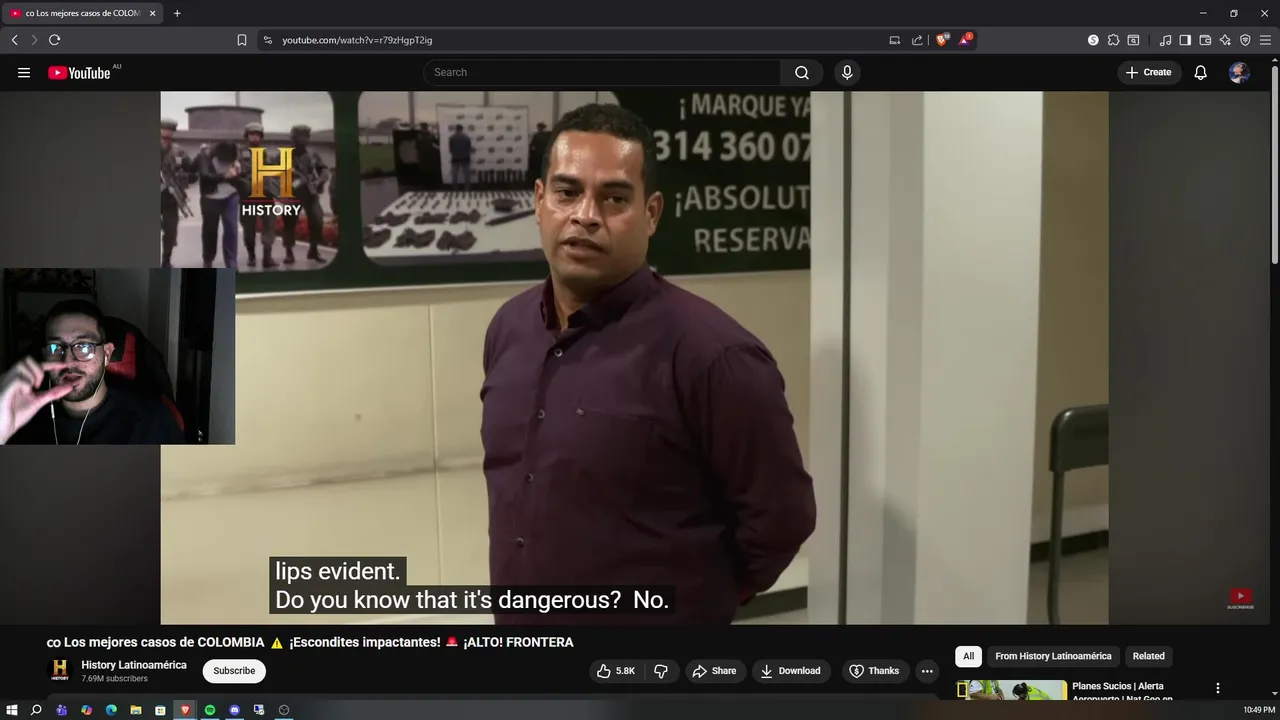Reload the page with refresh icon
The width and height of the screenshot is (1280, 720).
point(54,40)
